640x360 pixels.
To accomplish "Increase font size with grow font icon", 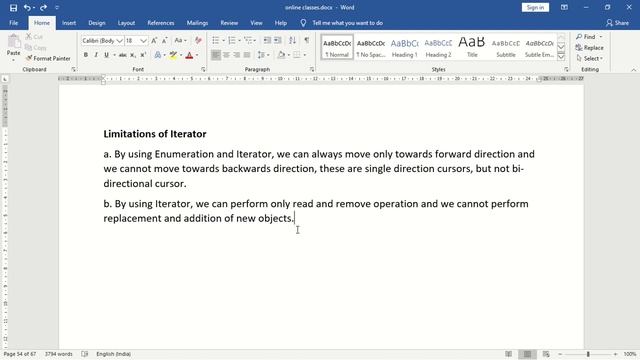I will 154,40.
